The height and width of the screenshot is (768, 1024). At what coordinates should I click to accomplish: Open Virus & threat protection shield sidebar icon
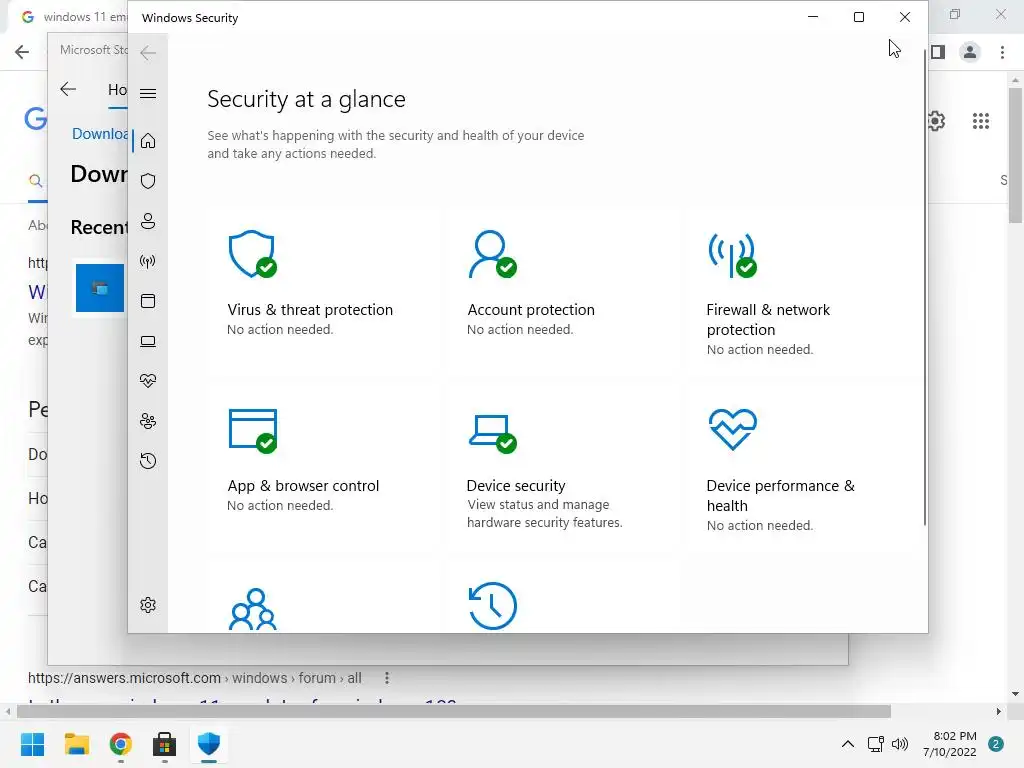148,181
